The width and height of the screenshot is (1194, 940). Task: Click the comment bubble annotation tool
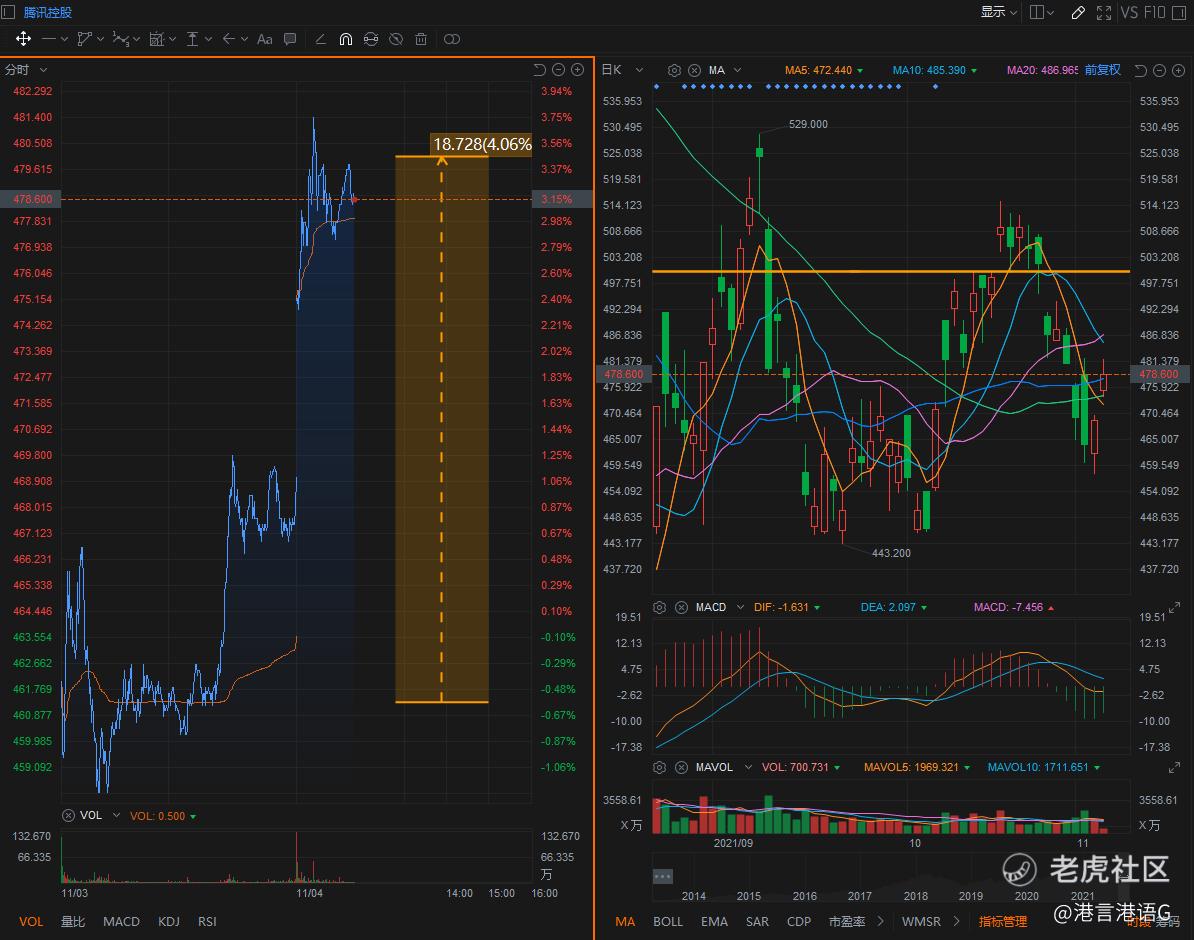point(290,39)
